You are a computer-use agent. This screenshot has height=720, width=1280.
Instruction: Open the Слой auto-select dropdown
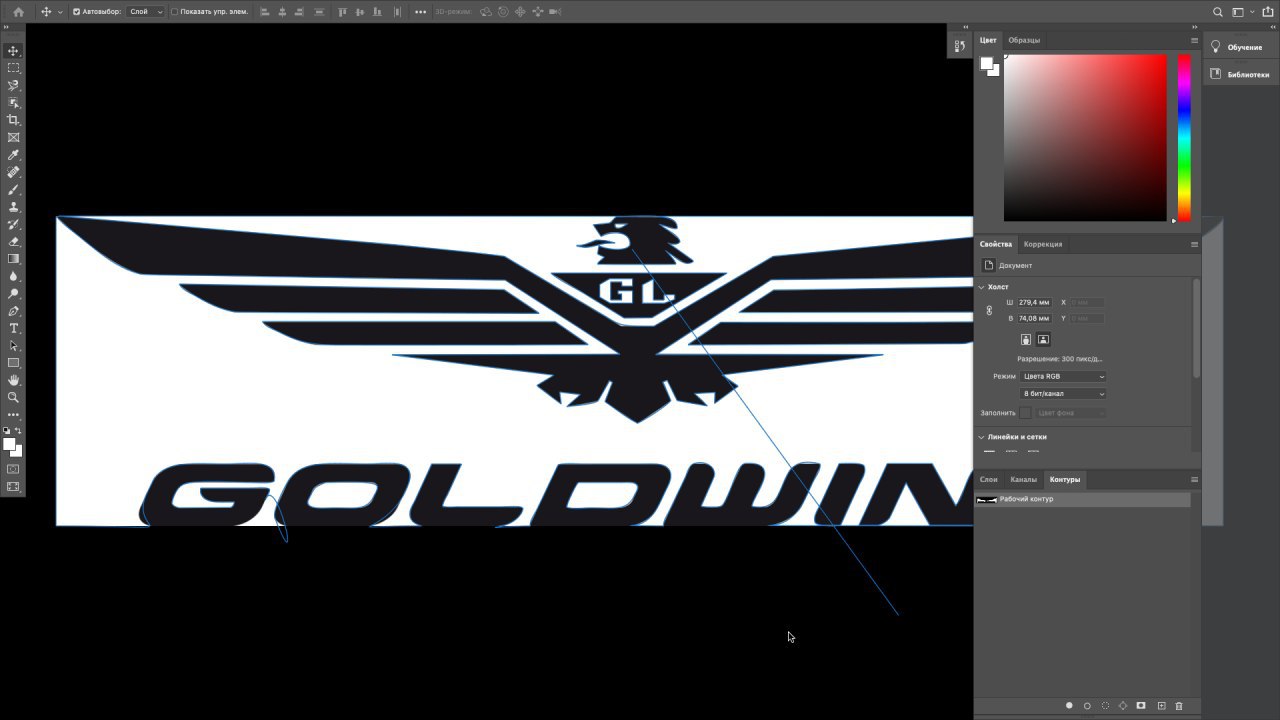146,12
